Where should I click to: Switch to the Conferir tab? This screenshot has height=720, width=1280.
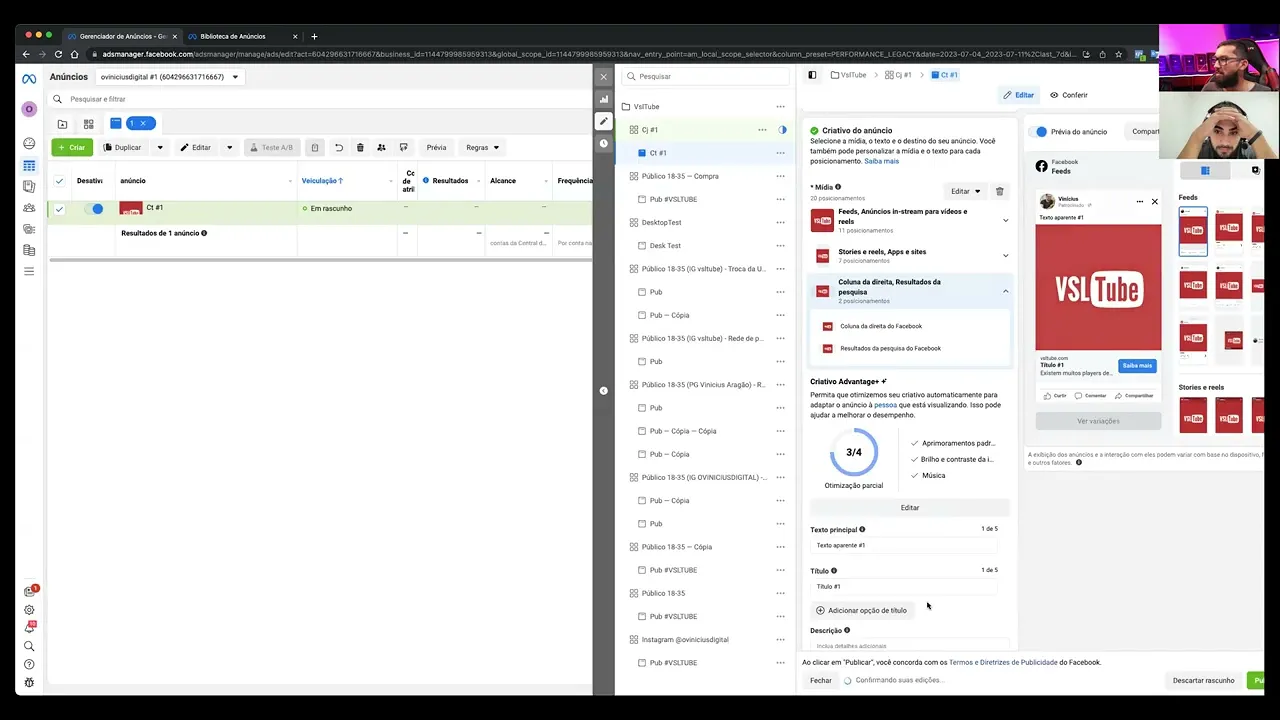pos(1069,95)
